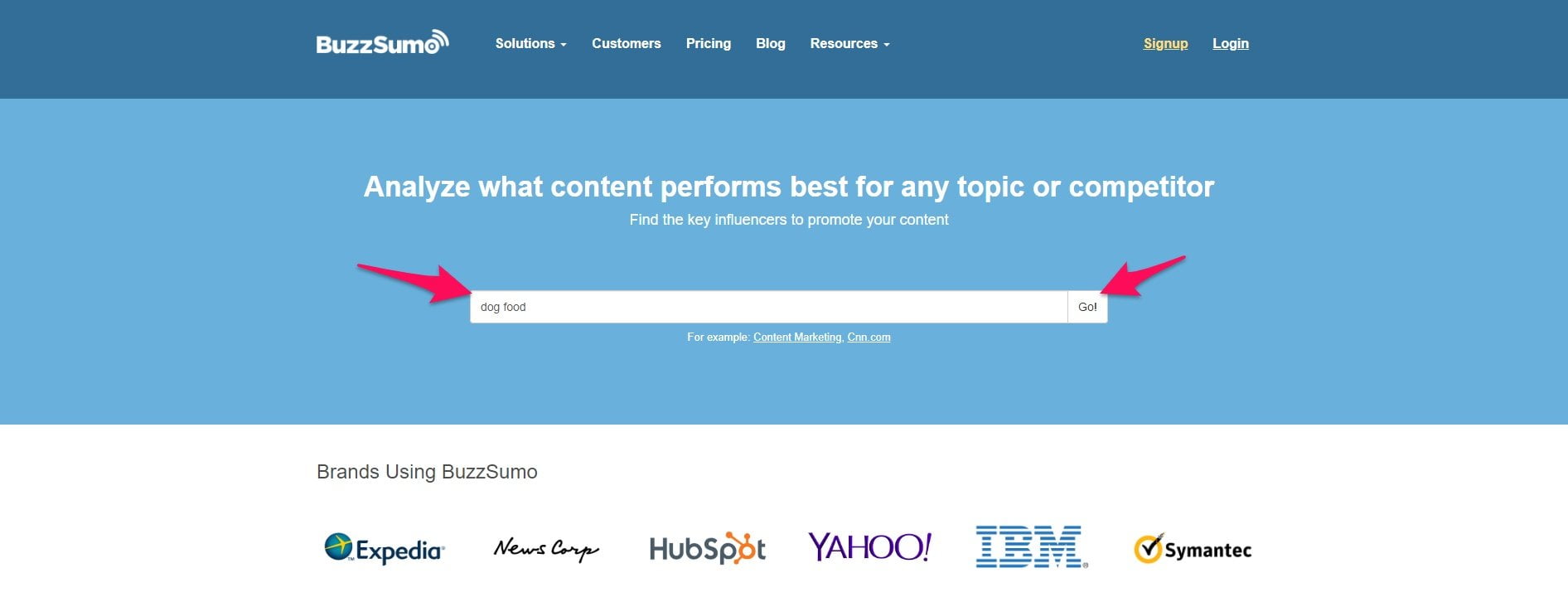The width and height of the screenshot is (1568, 607).
Task: Open the Solutions dropdown menu
Action: [x=530, y=43]
